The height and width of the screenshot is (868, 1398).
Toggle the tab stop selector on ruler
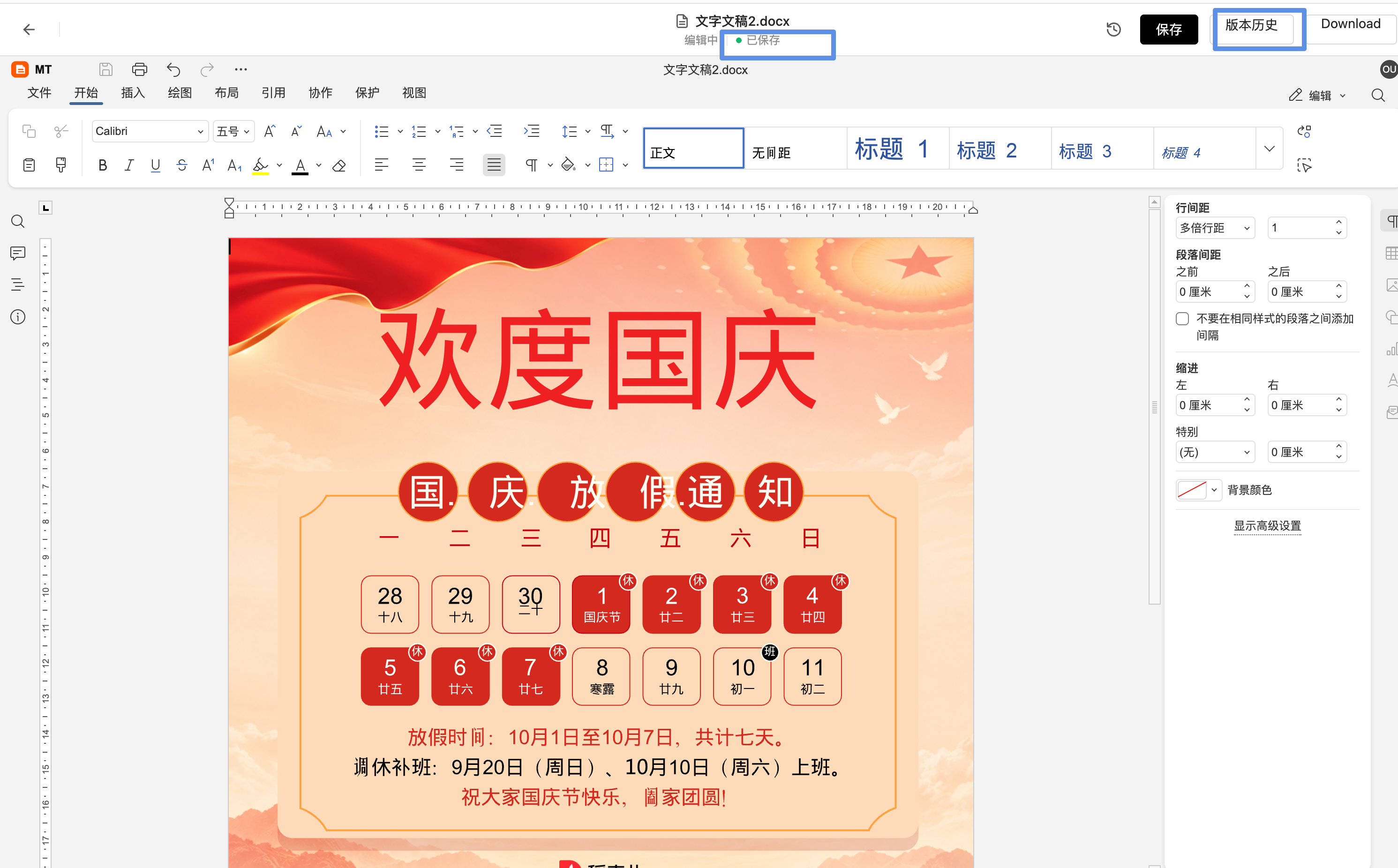(46, 208)
